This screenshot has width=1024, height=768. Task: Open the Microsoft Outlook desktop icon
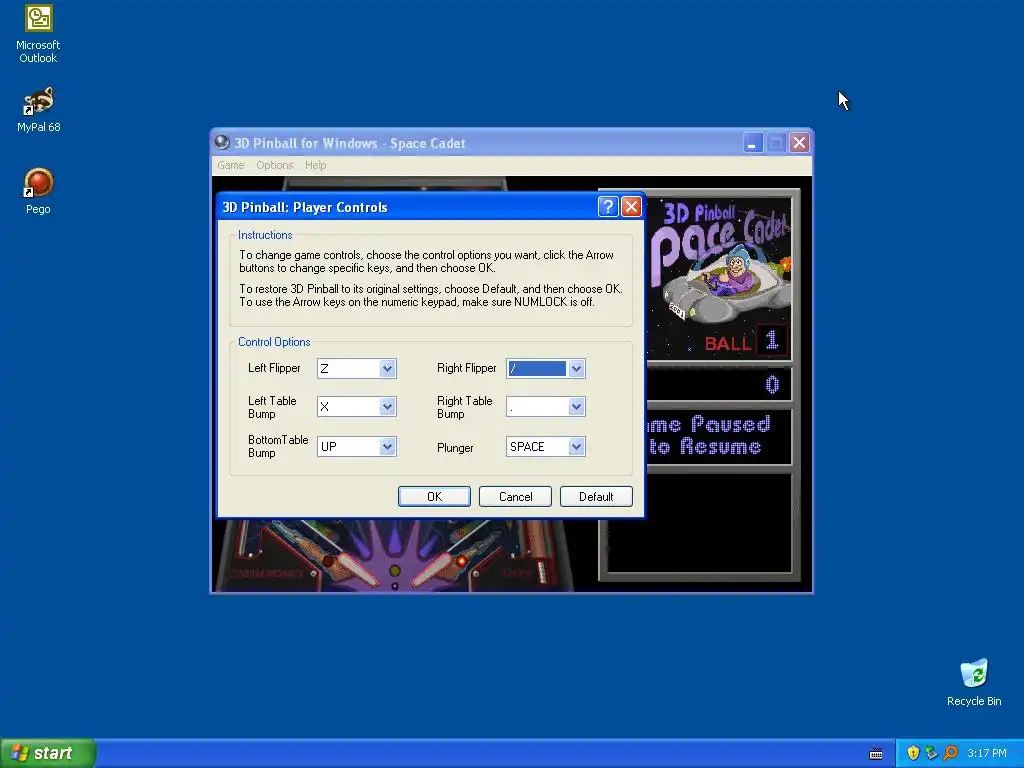point(38,34)
